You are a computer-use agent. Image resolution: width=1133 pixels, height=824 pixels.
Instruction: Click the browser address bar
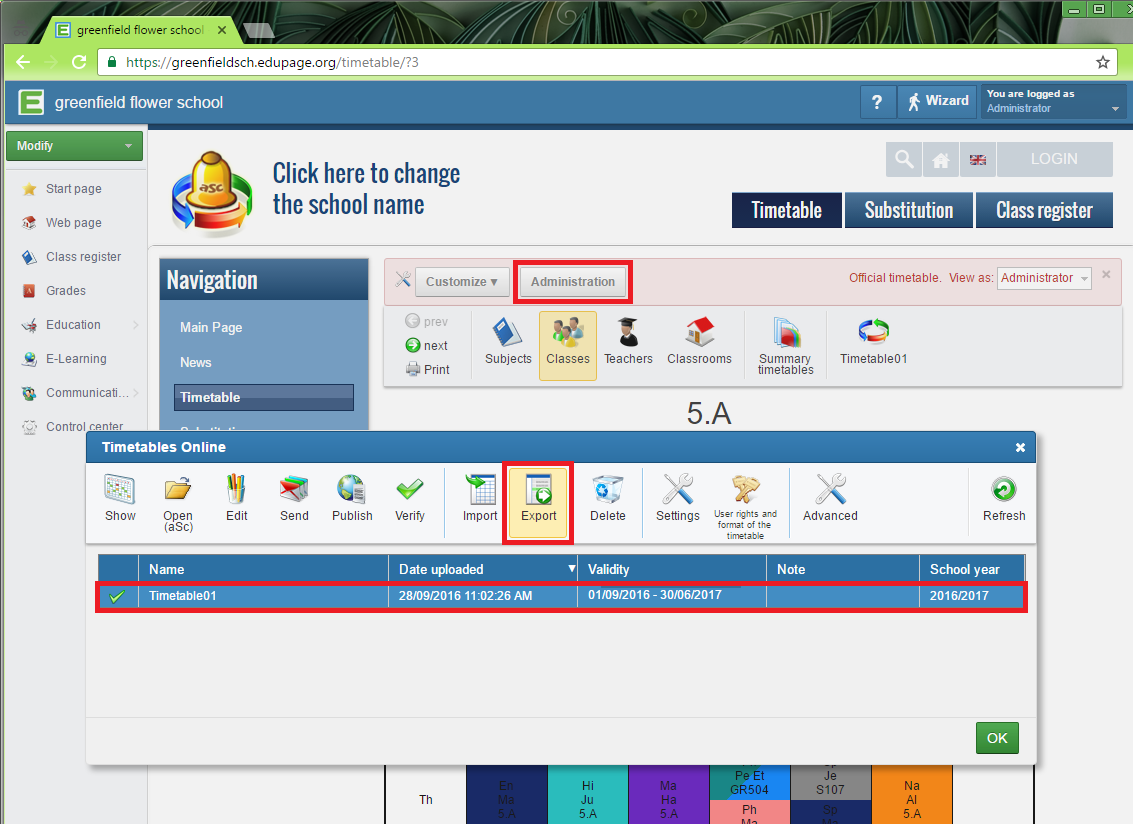(x=607, y=62)
